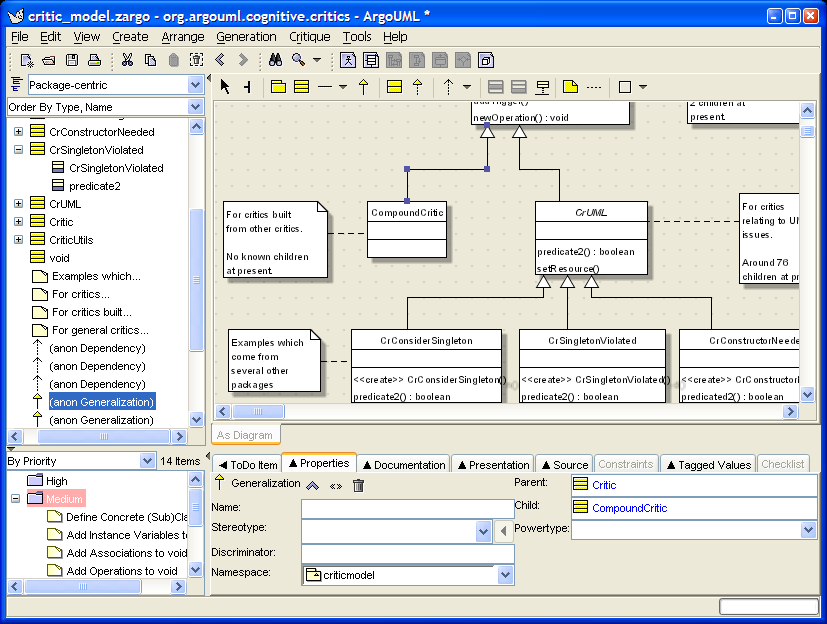Click the explorer tree's scroll down arrow

[196, 420]
